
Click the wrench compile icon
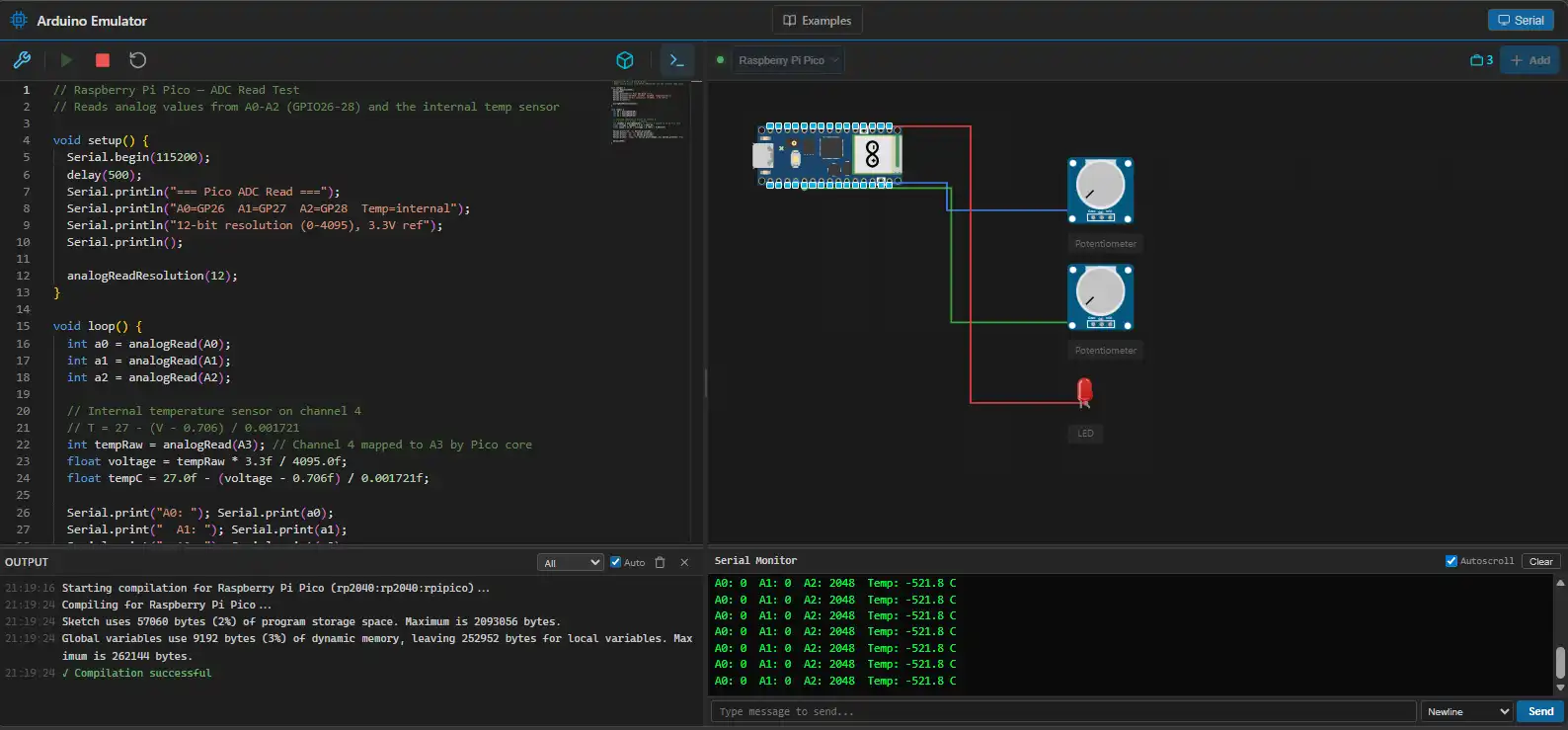[x=22, y=60]
